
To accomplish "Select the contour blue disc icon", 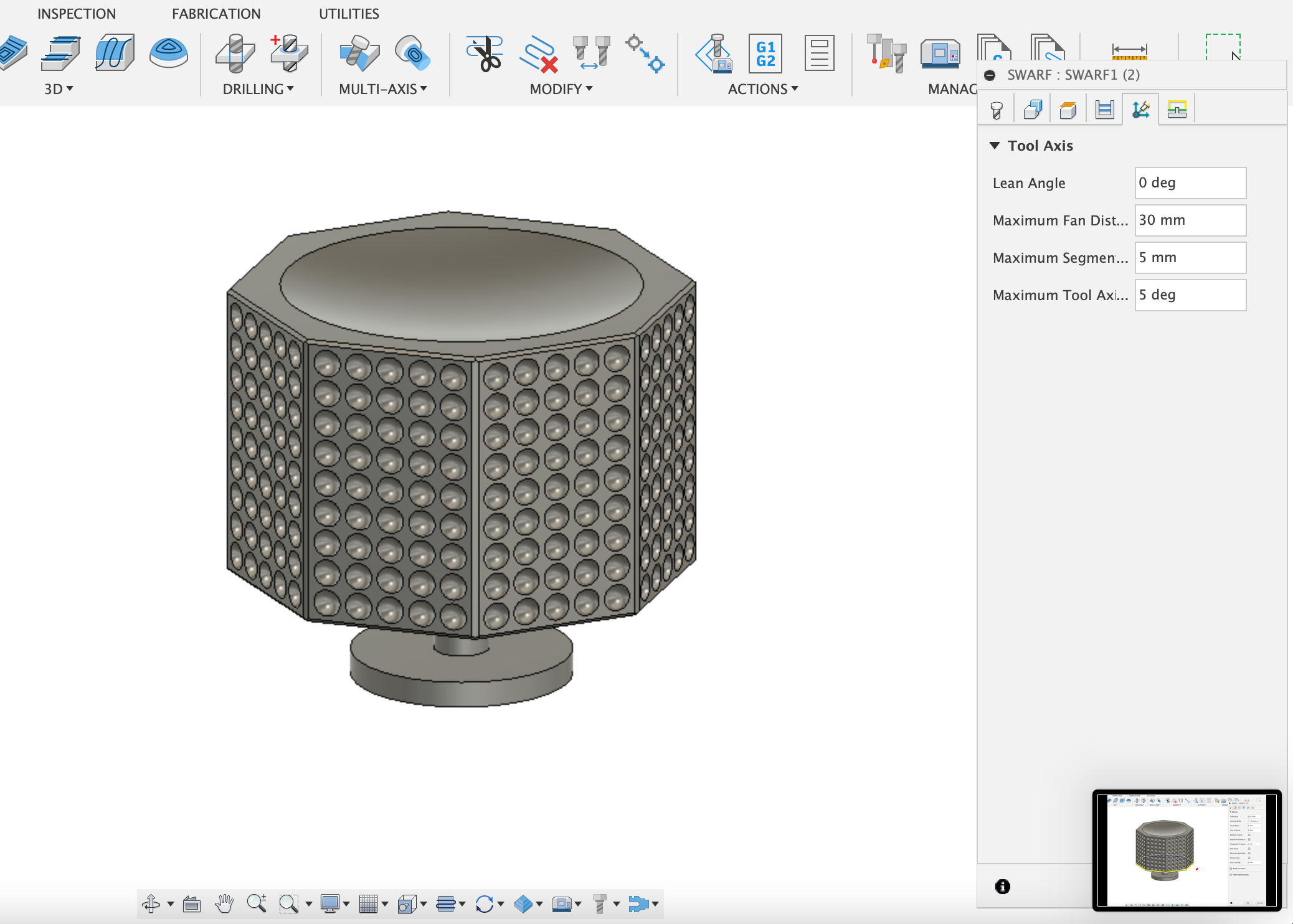I will coord(169,53).
